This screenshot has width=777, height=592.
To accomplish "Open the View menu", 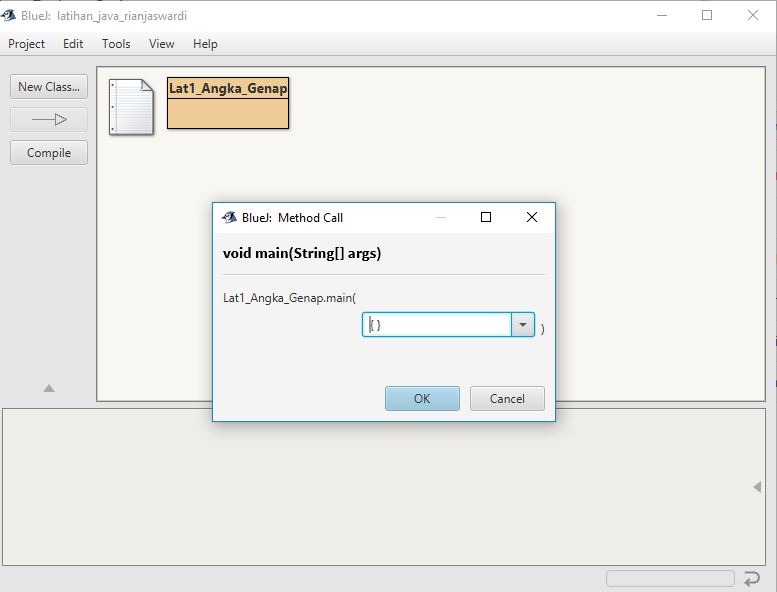I will coord(162,44).
